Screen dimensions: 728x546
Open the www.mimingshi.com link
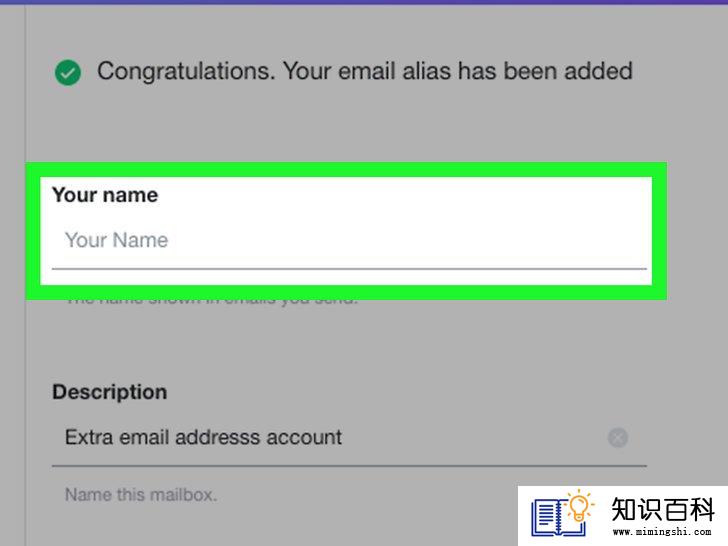pos(662,531)
